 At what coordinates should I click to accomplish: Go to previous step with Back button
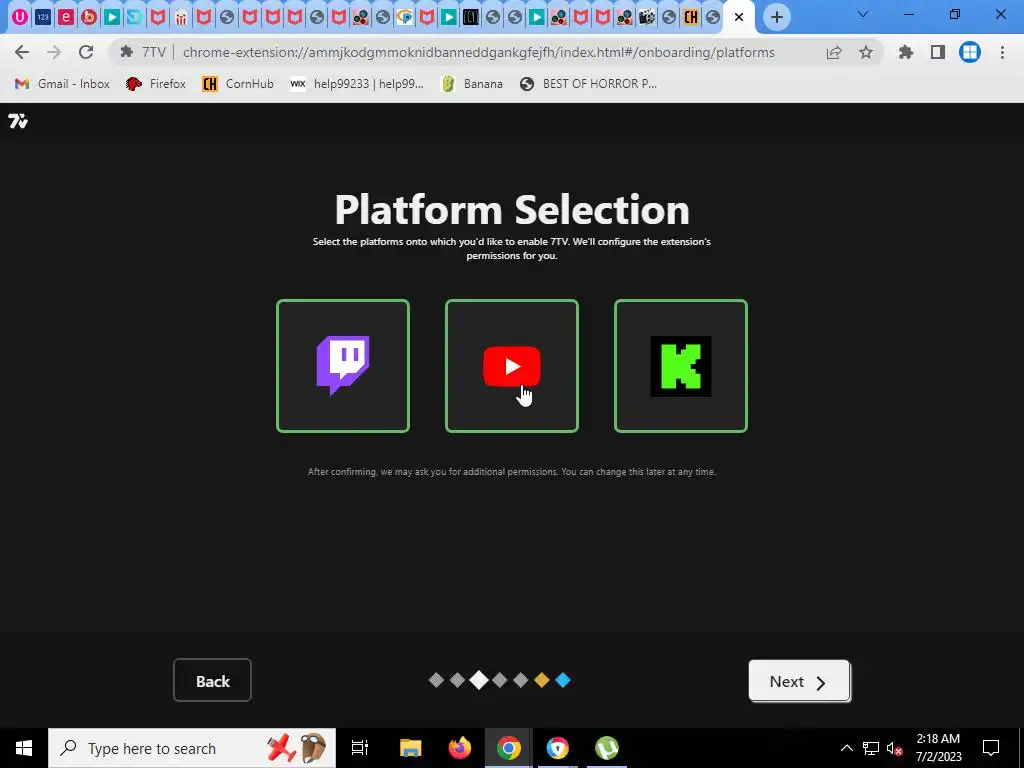212,680
